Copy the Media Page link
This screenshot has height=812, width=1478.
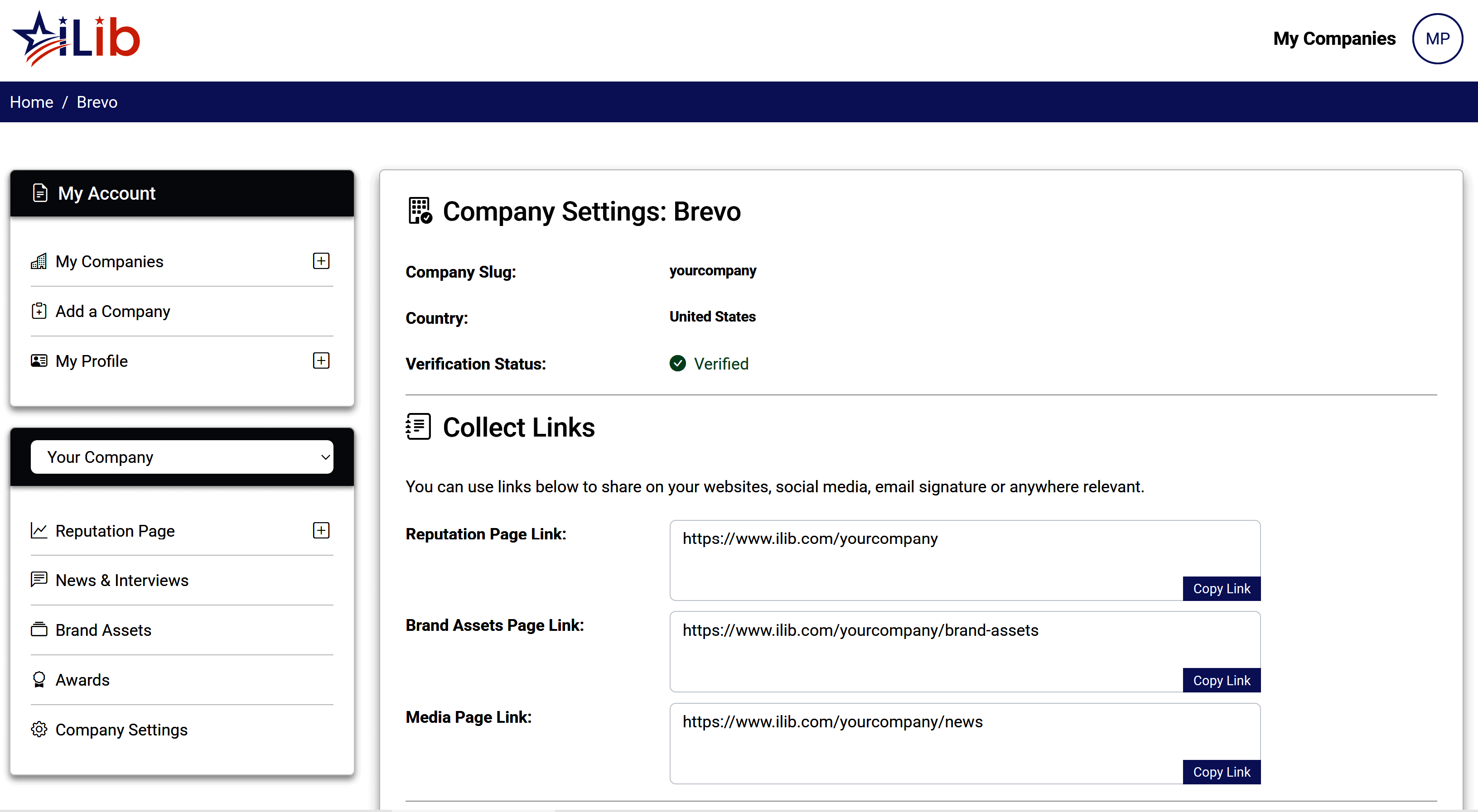pos(1221,772)
